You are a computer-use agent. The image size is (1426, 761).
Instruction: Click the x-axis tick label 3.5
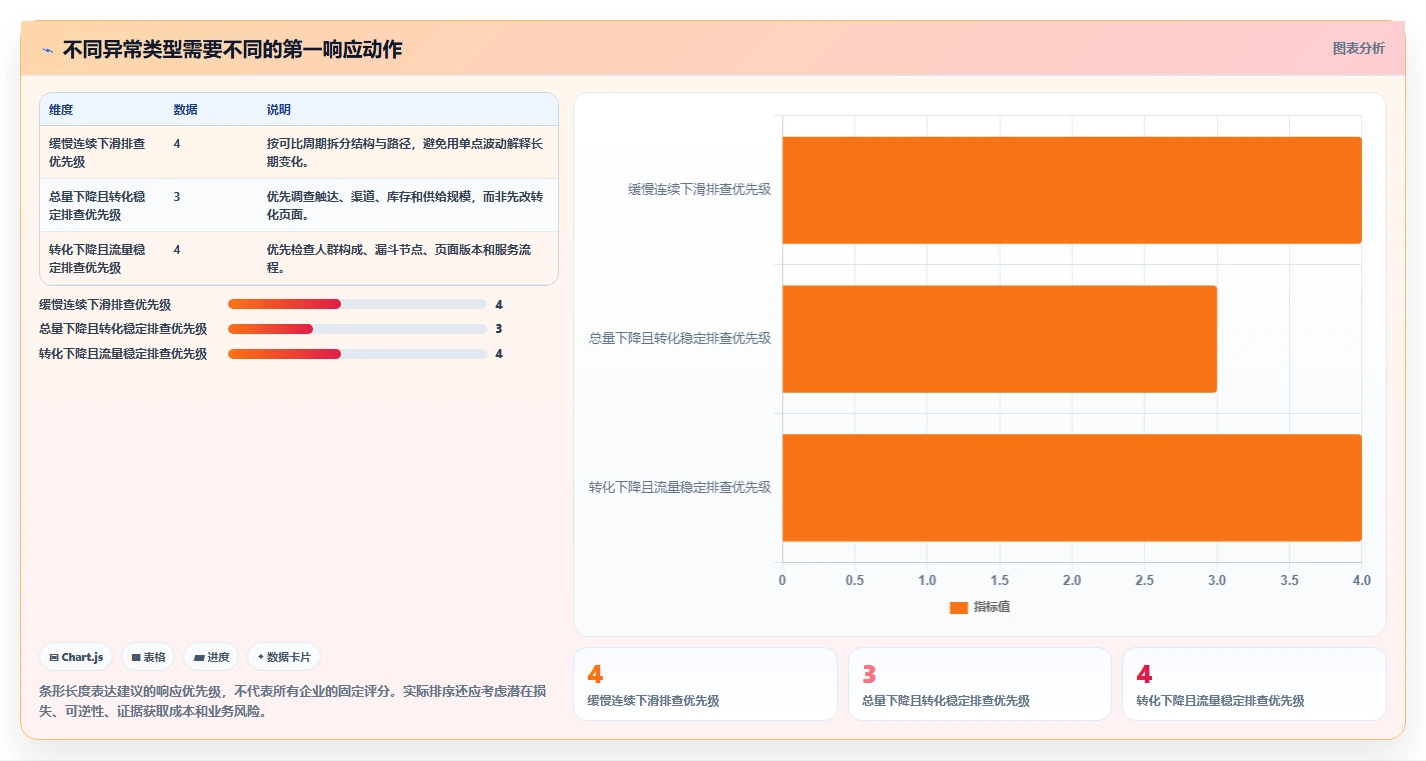click(1289, 580)
